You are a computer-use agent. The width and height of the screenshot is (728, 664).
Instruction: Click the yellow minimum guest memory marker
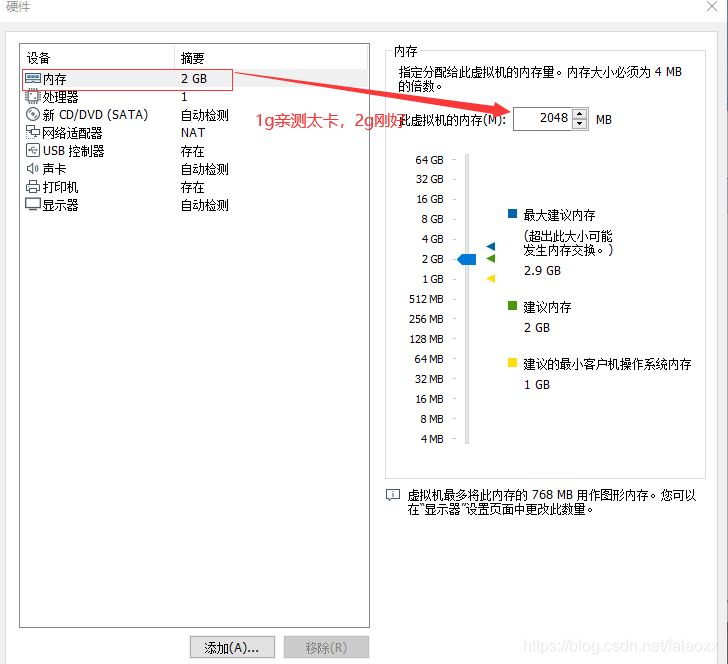click(x=491, y=279)
